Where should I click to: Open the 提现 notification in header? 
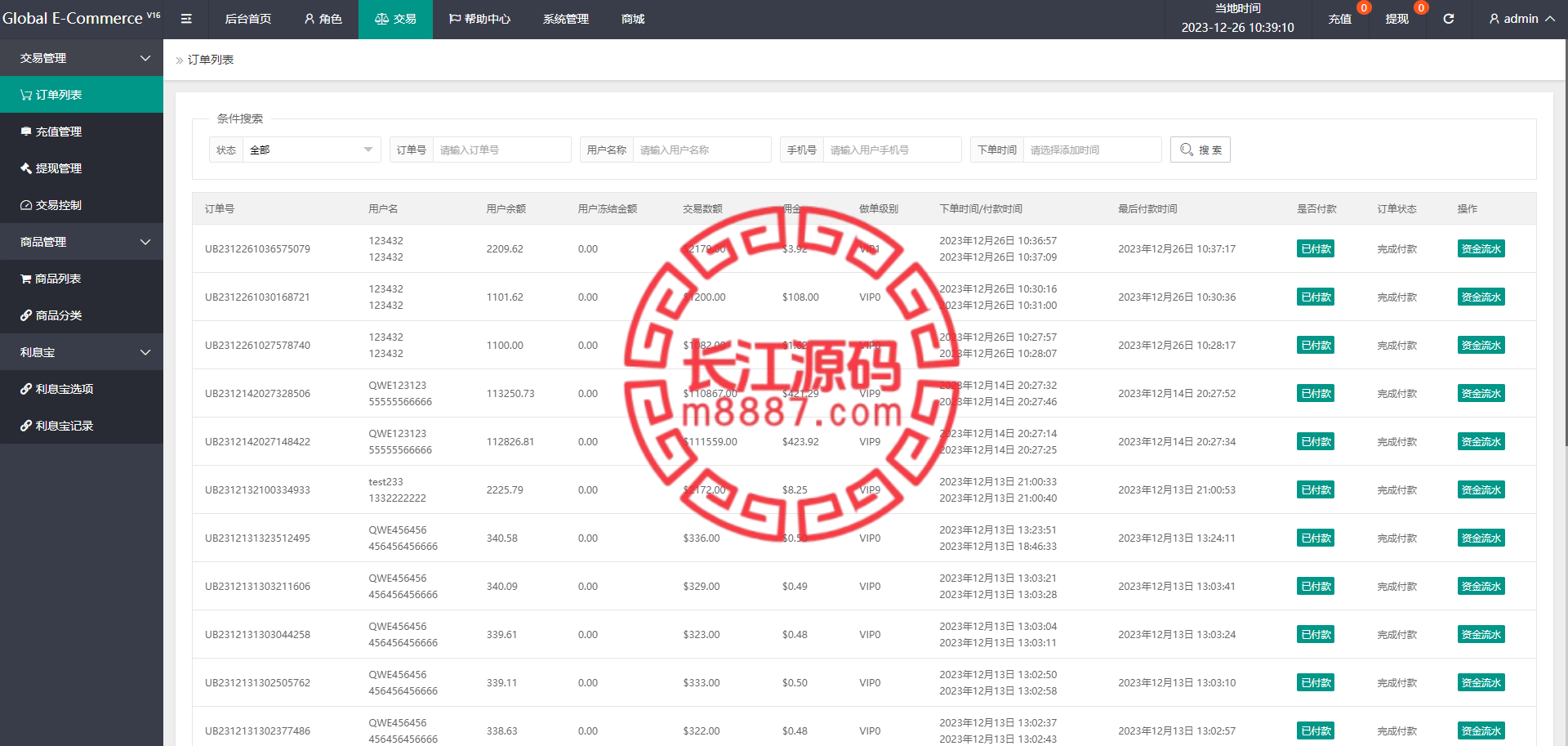[1396, 19]
